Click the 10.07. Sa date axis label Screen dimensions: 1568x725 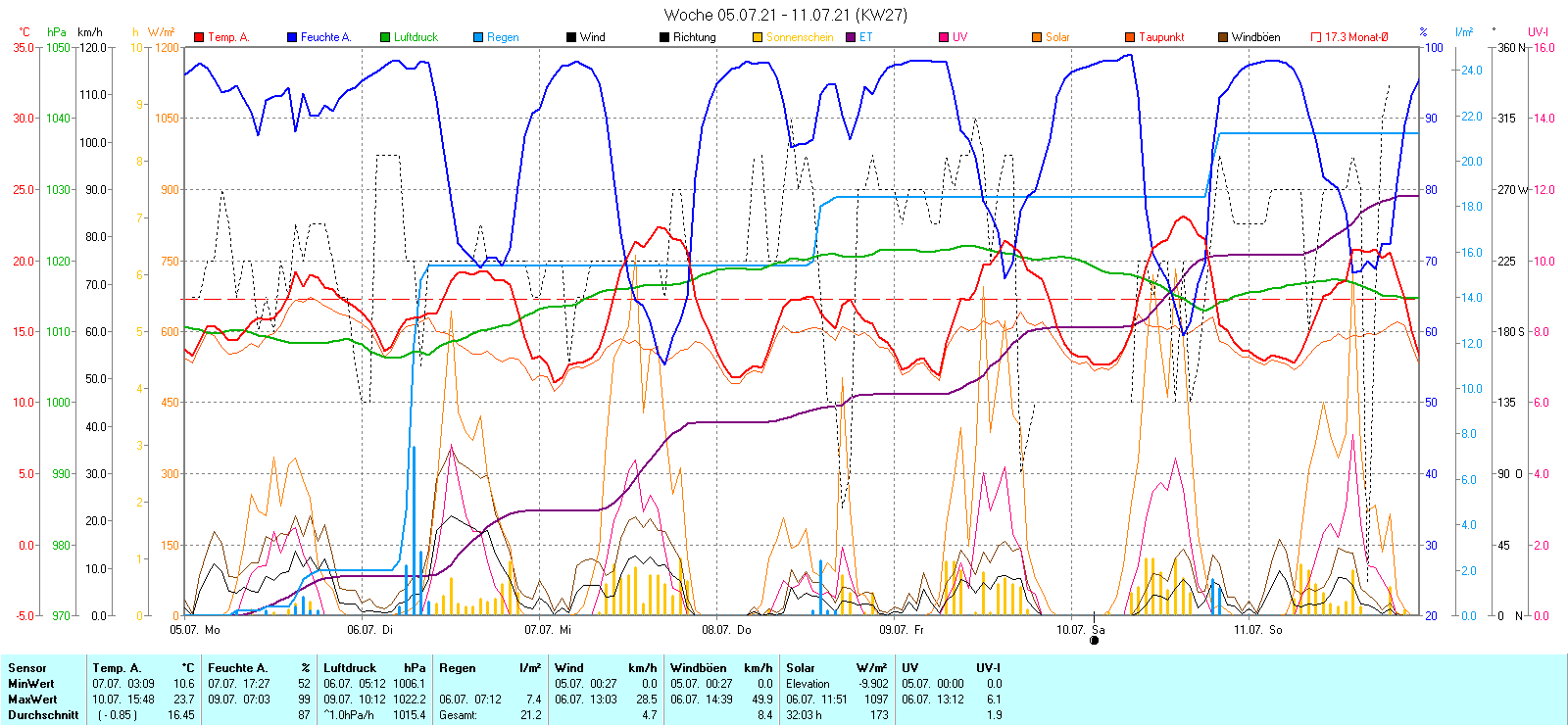tap(1080, 630)
